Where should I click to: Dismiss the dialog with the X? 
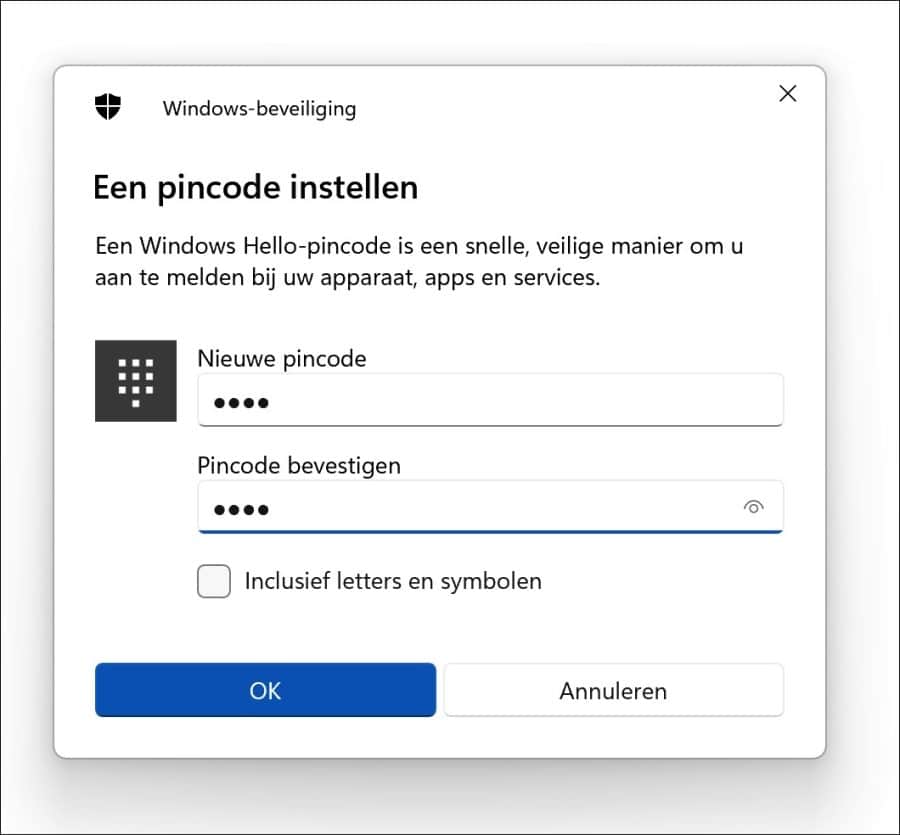[787, 93]
